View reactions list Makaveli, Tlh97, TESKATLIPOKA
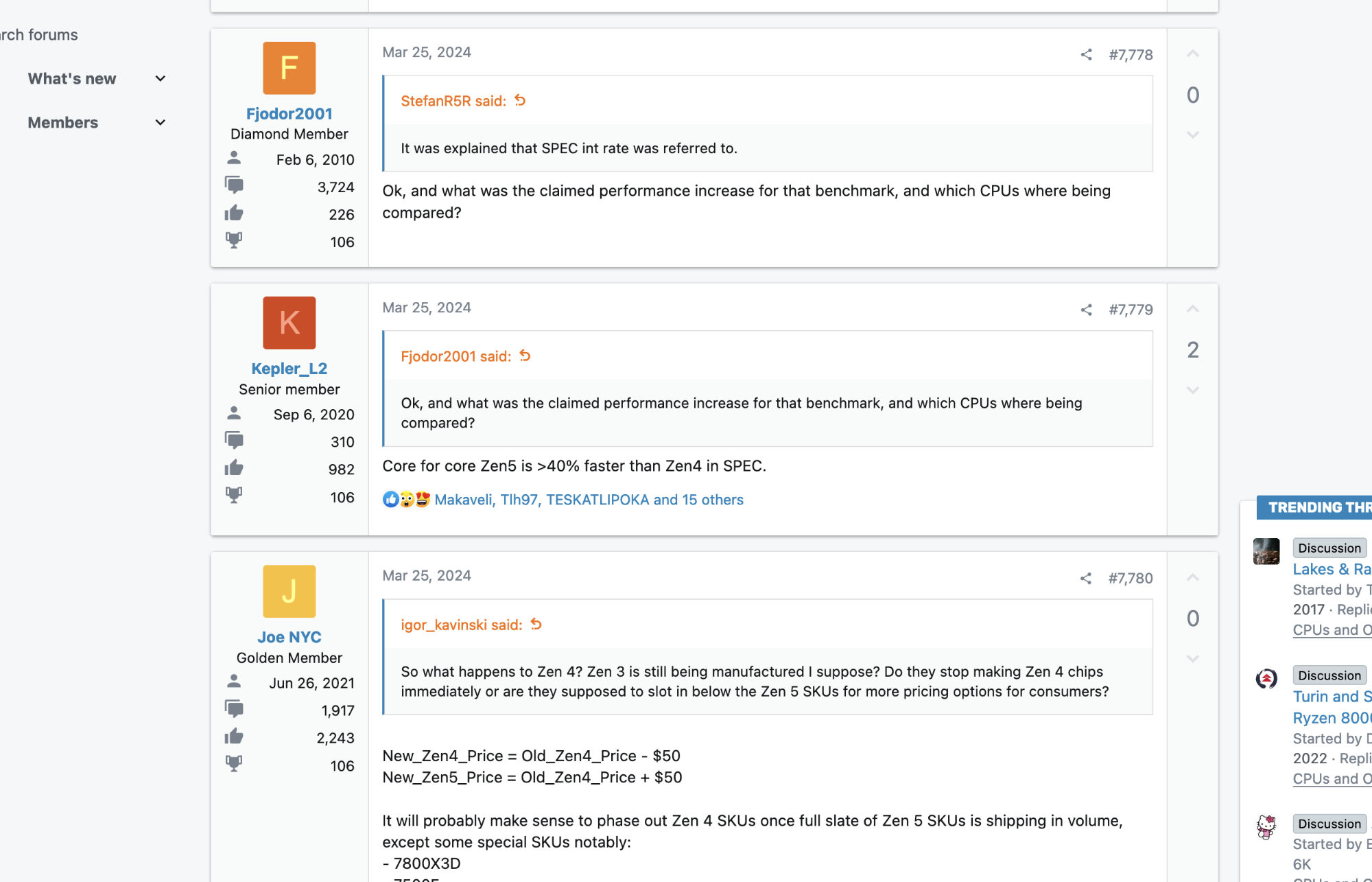 click(x=589, y=500)
